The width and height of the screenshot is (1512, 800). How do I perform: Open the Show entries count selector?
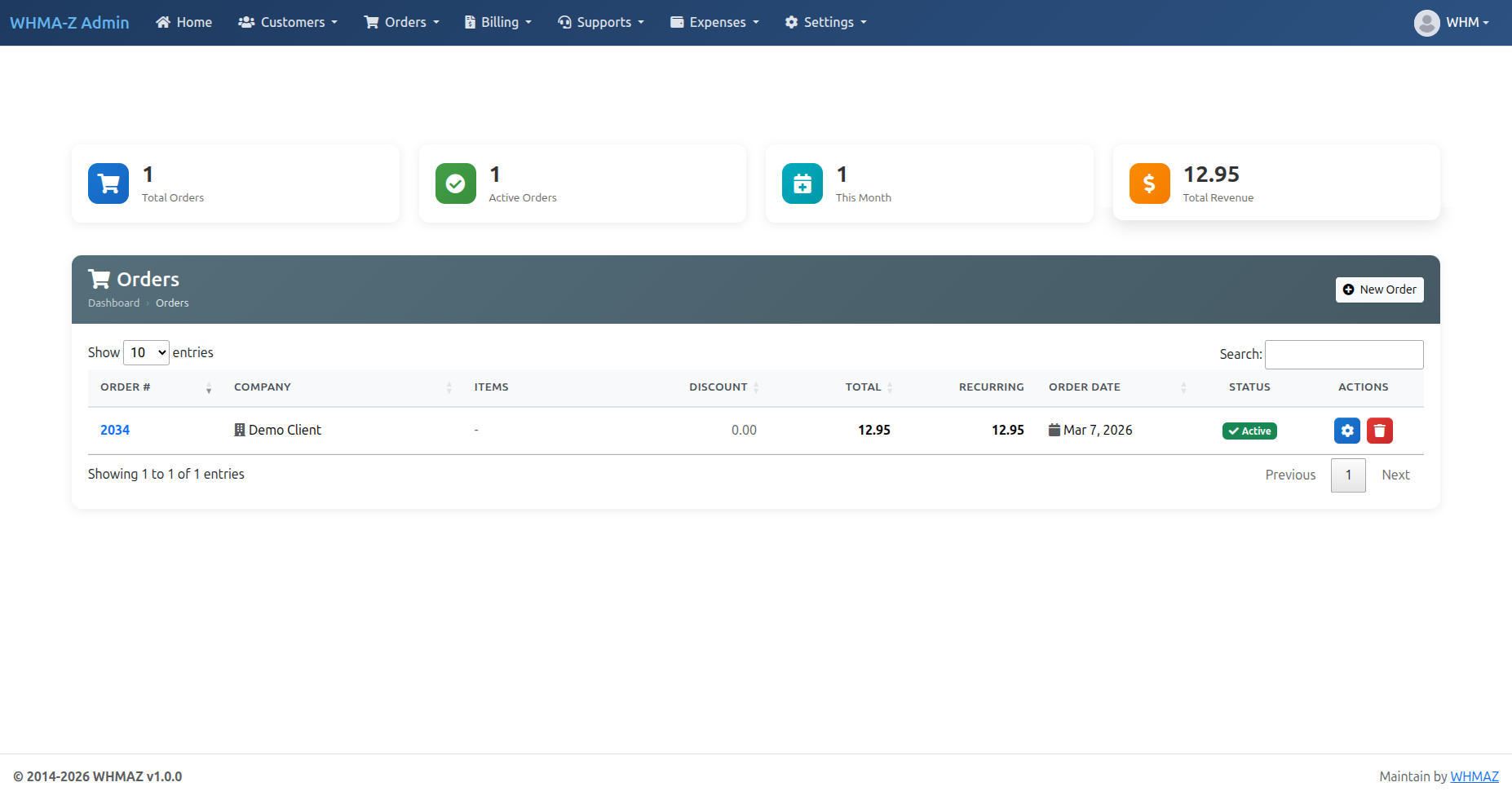pyautogui.click(x=146, y=352)
